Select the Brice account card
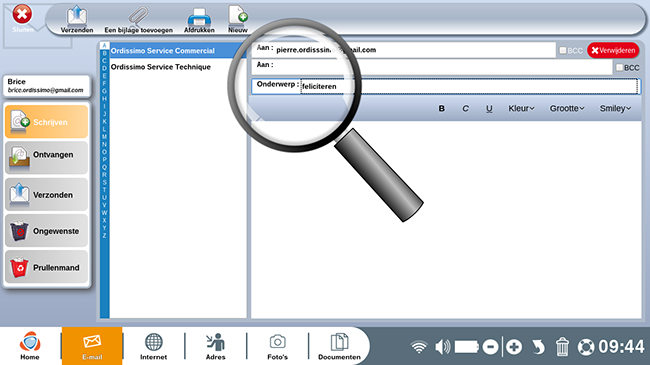Screen dimensions: 650x365 pos(46,86)
